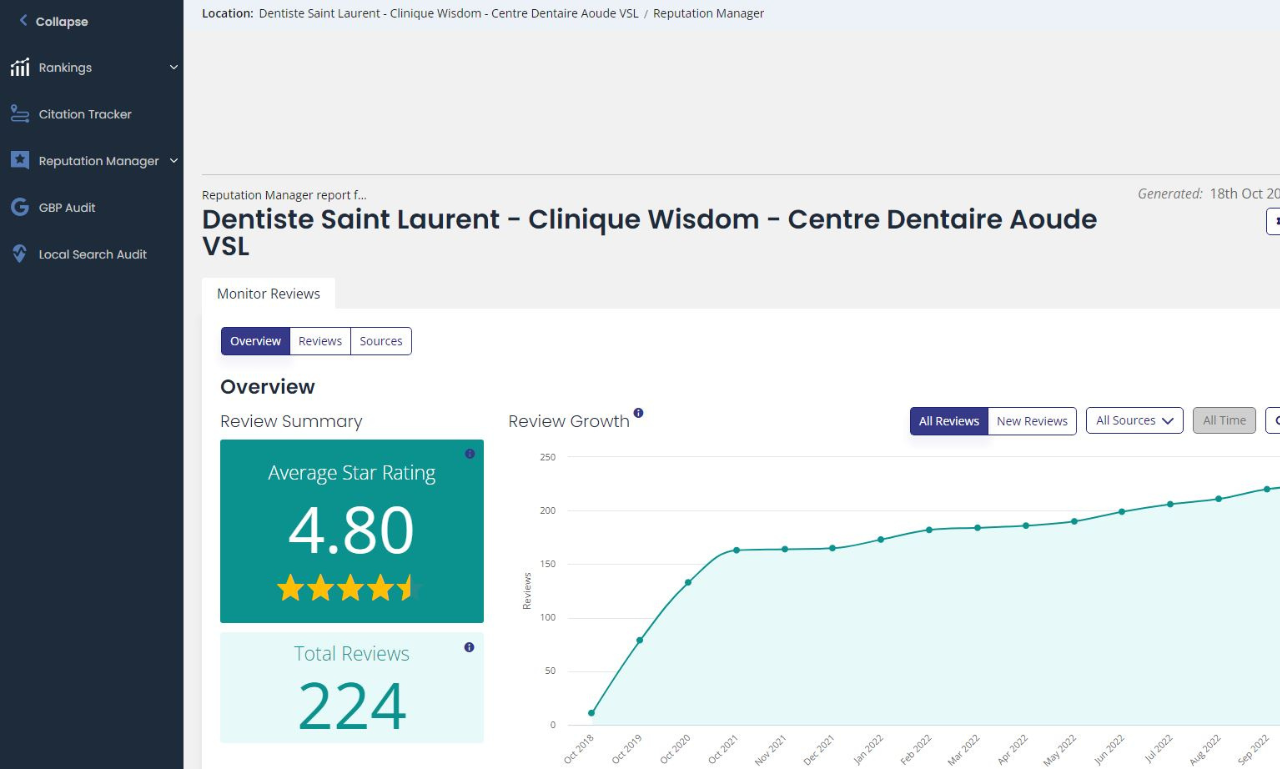Enable the All Time filter
1280x769 pixels.
(x=1224, y=420)
